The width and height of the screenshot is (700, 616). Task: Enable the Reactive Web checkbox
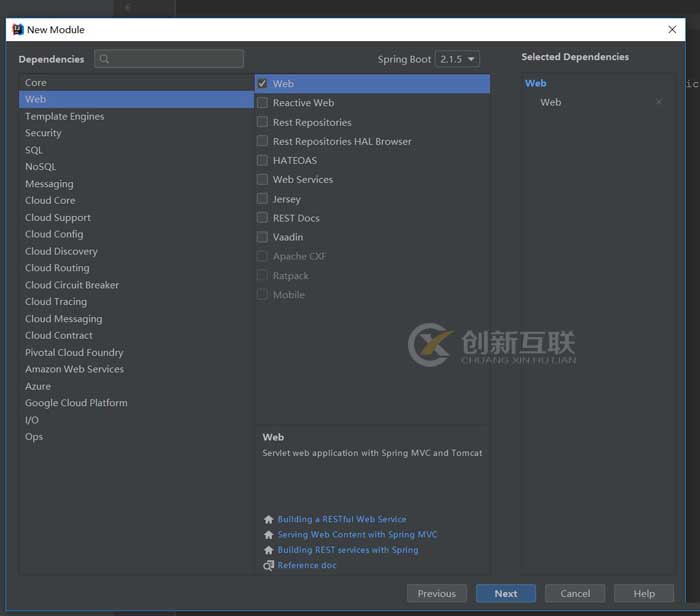[262, 103]
